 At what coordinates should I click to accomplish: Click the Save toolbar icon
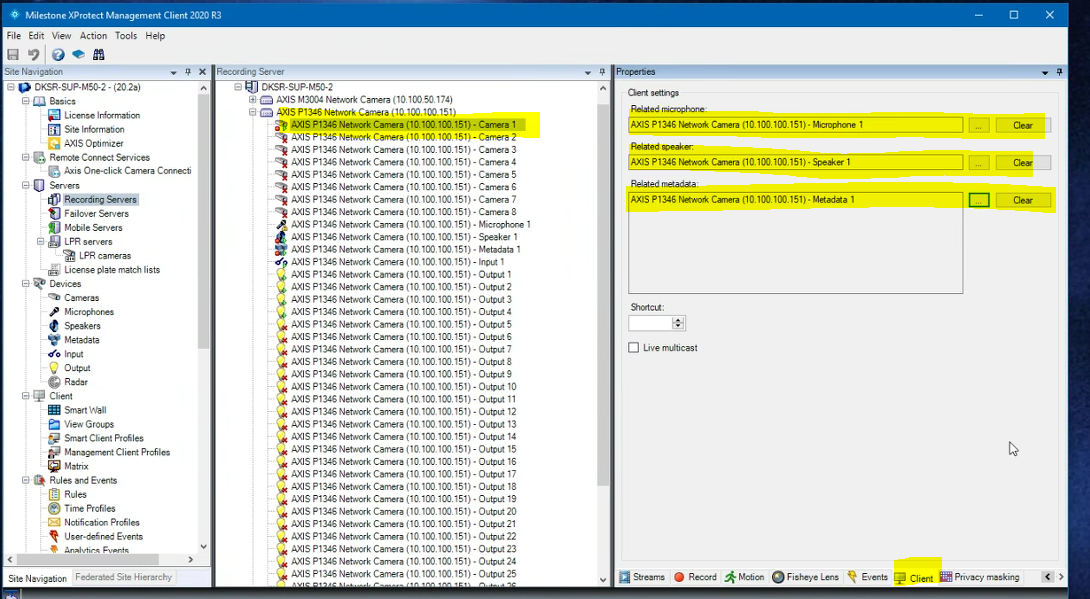12,54
